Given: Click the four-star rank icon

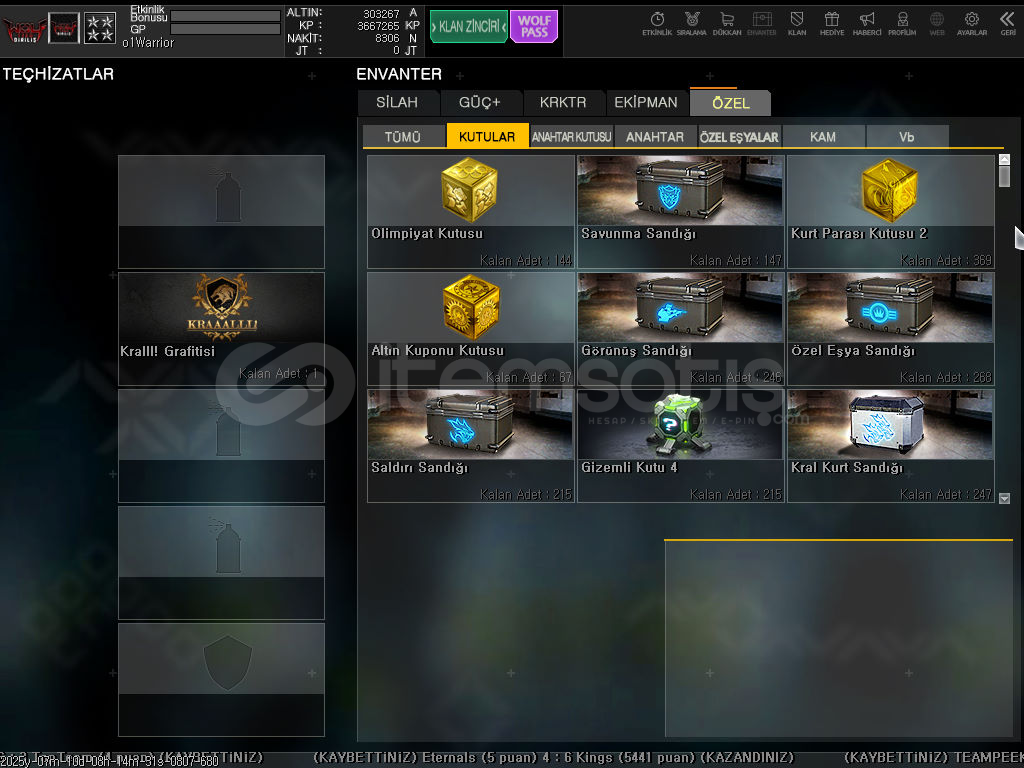Looking at the screenshot, I should click(x=100, y=28).
